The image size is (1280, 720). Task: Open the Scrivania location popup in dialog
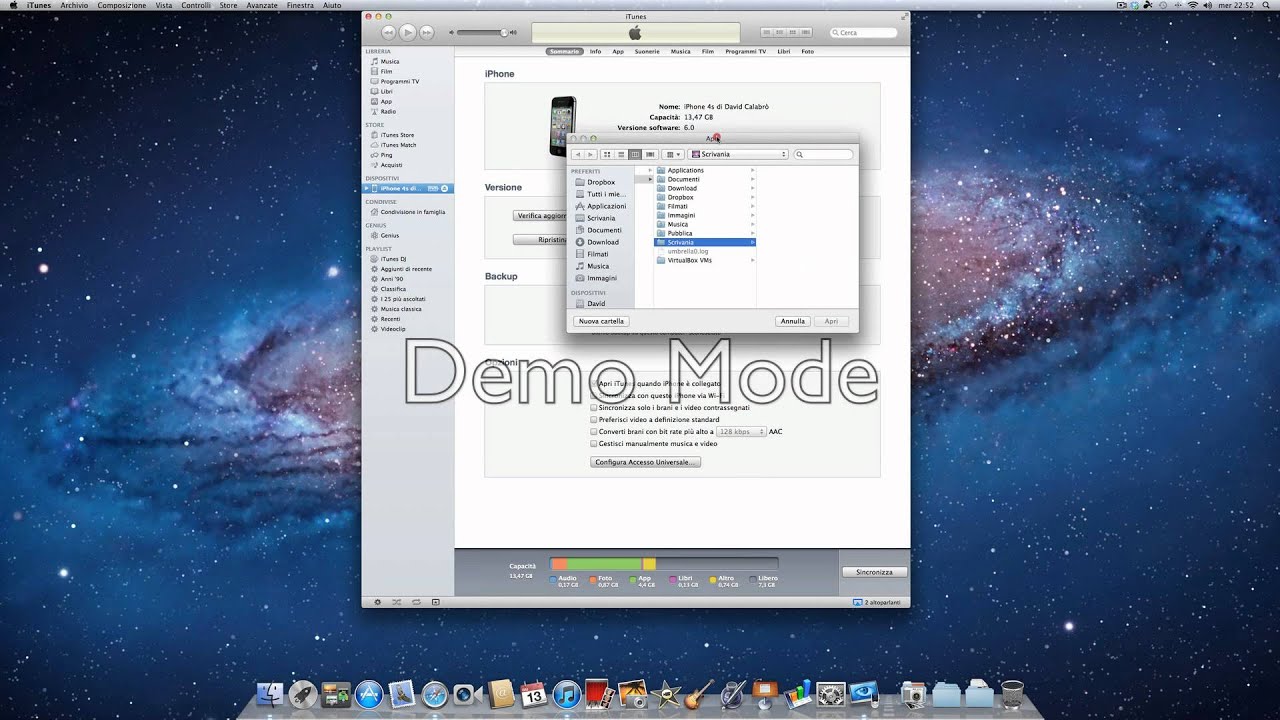(738, 155)
